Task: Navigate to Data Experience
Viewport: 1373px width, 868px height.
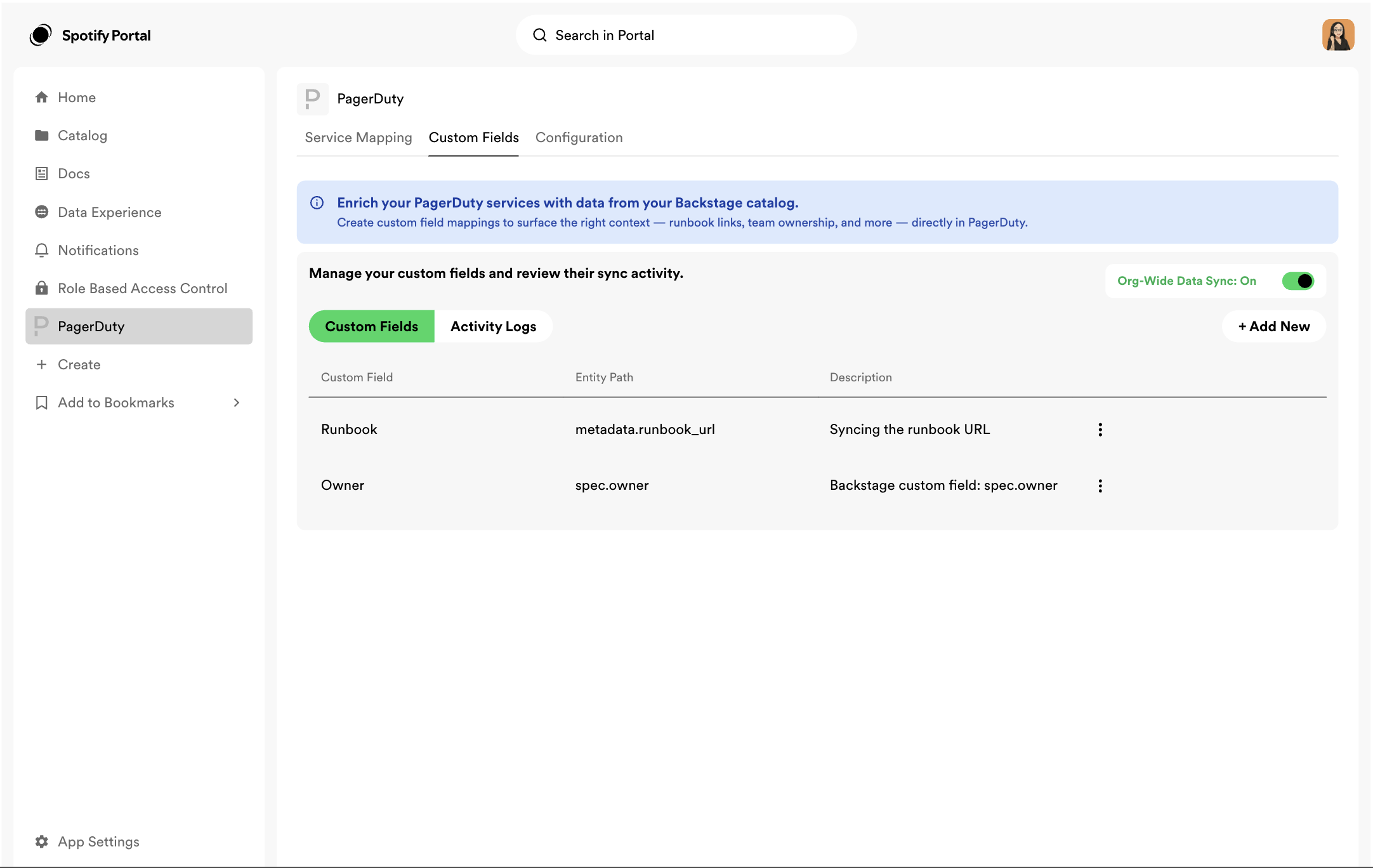Action: pos(139,212)
